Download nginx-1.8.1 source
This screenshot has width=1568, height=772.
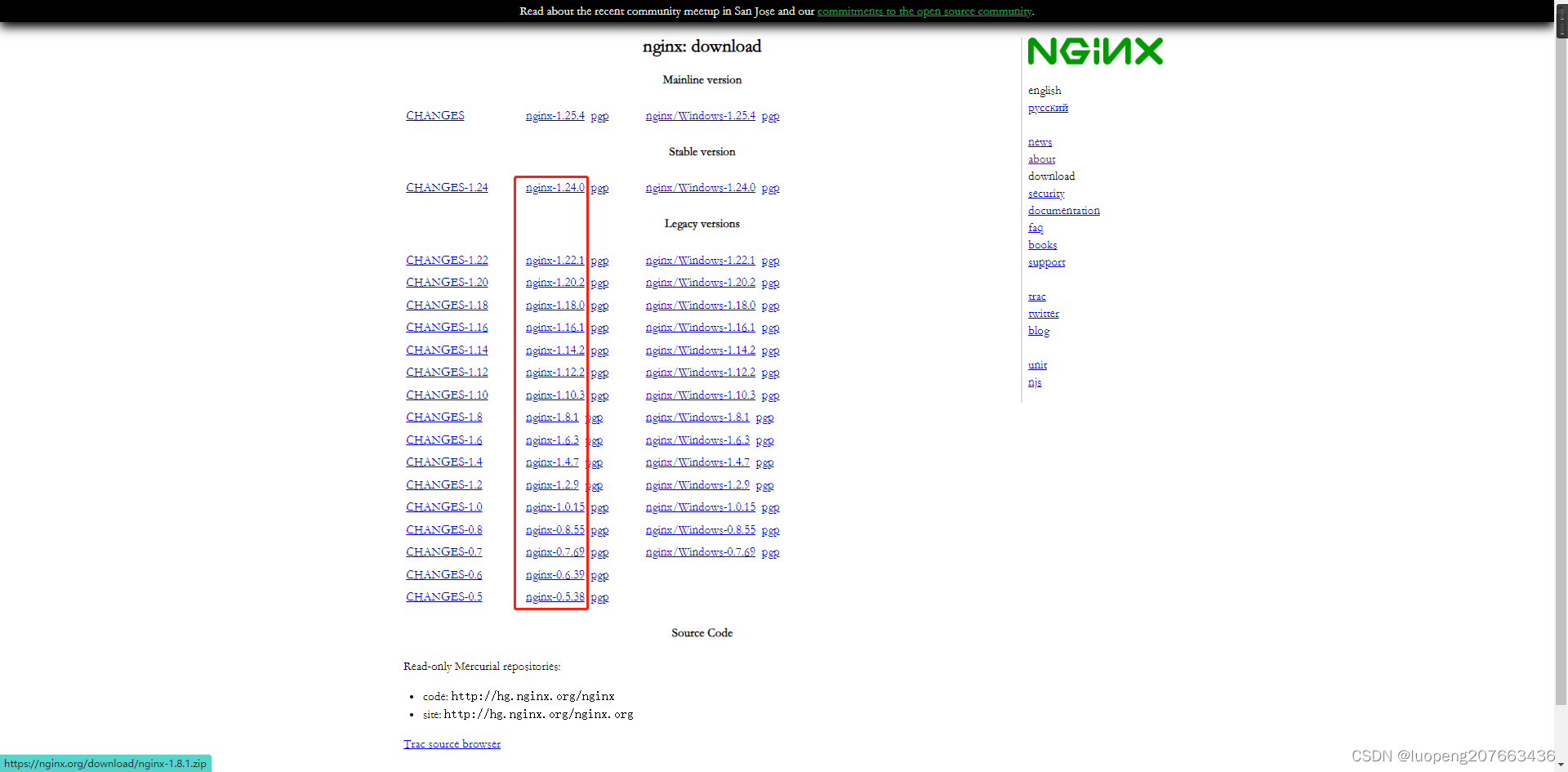[x=552, y=417]
